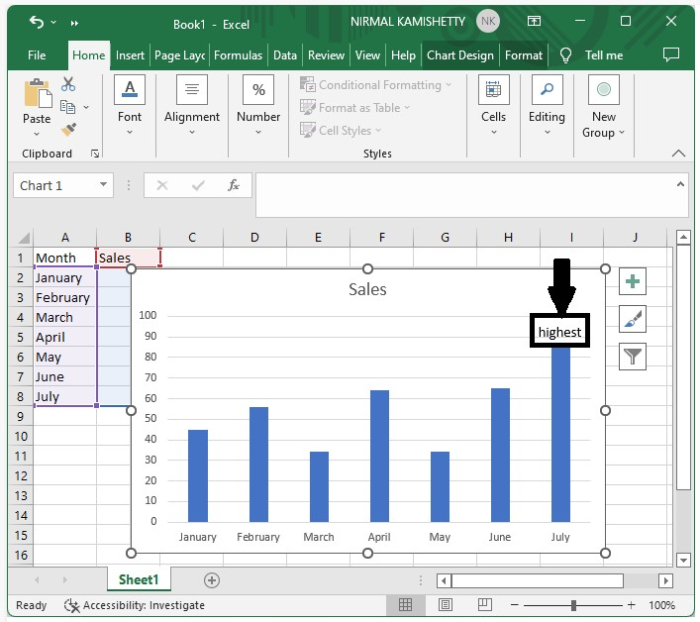Open the Name Box dropdown arrow

click(104, 185)
